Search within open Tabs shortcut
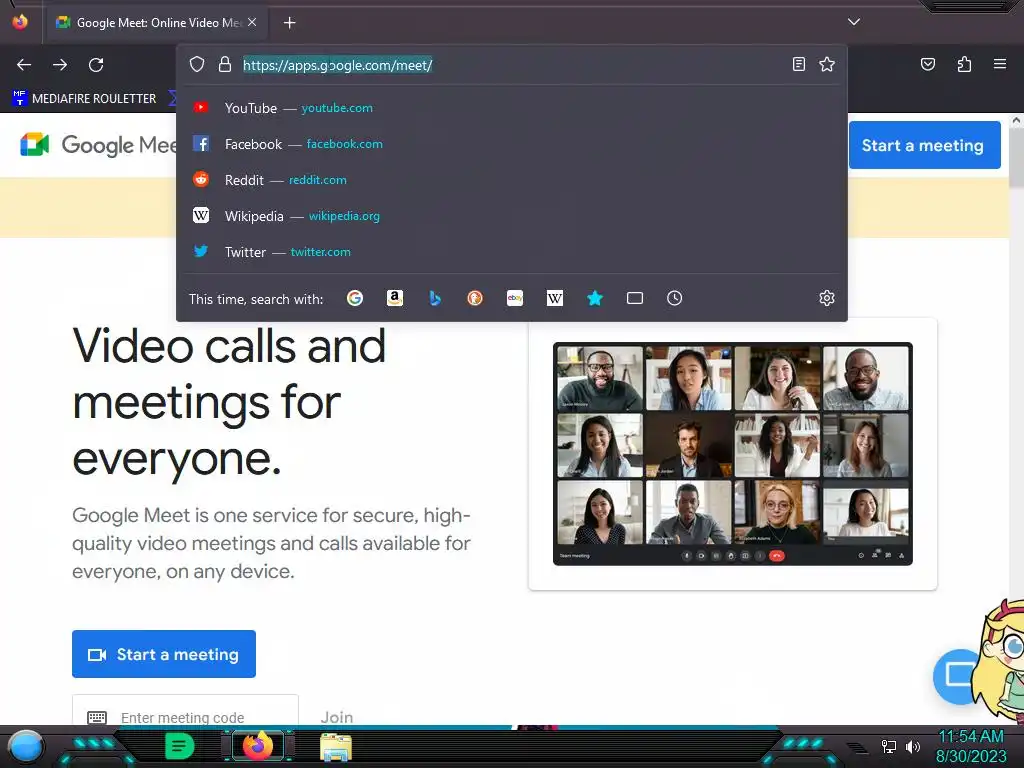 pyautogui.click(x=635, y=298)
